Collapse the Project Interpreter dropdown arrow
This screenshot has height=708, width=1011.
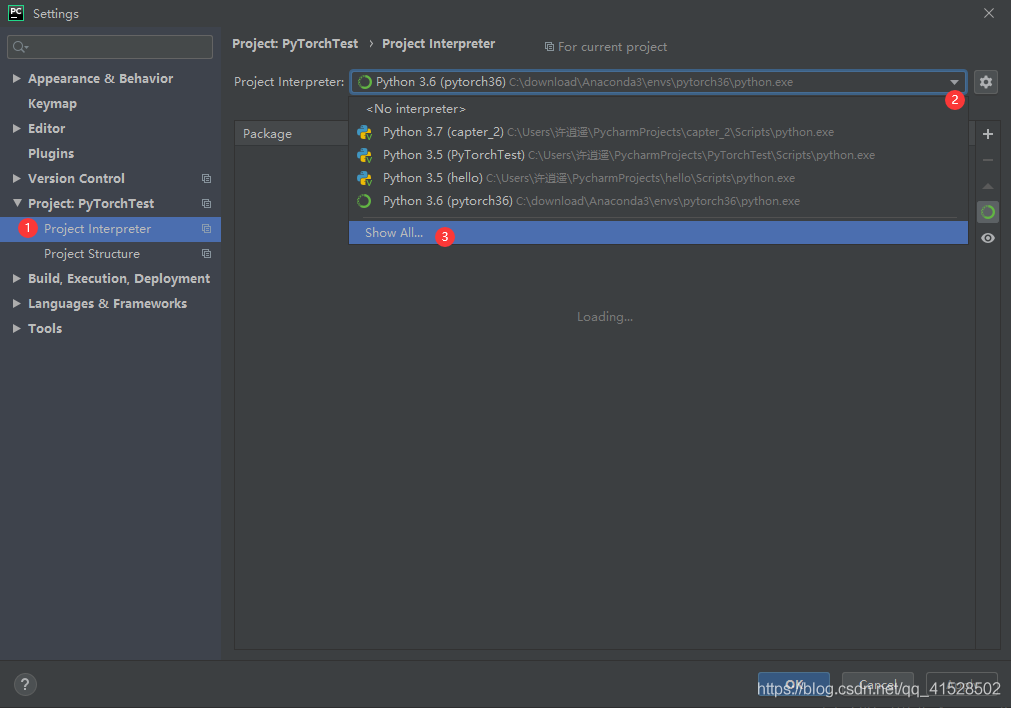[x=954, y=82]
